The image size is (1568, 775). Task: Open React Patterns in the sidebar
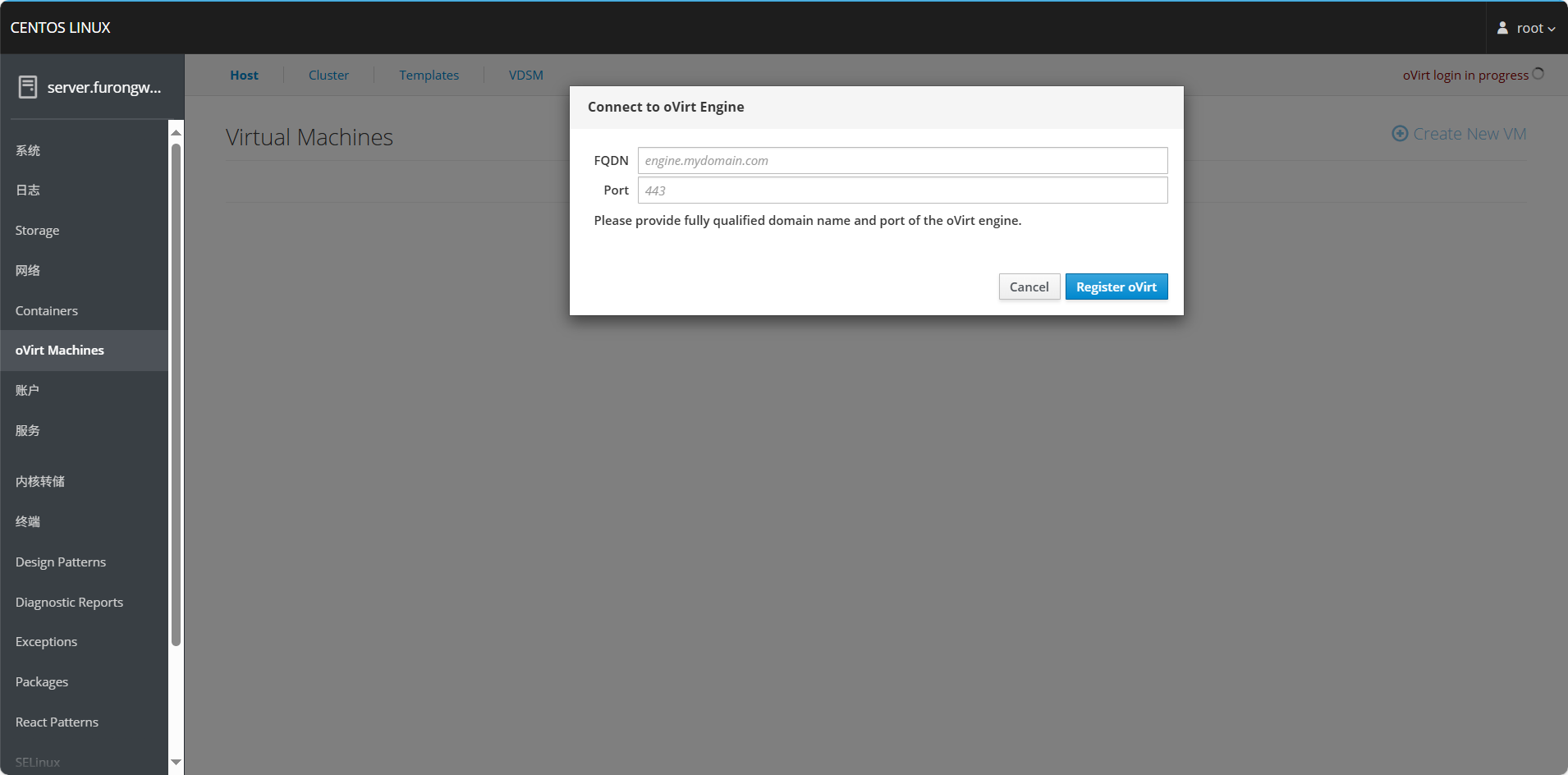[84, 722]
